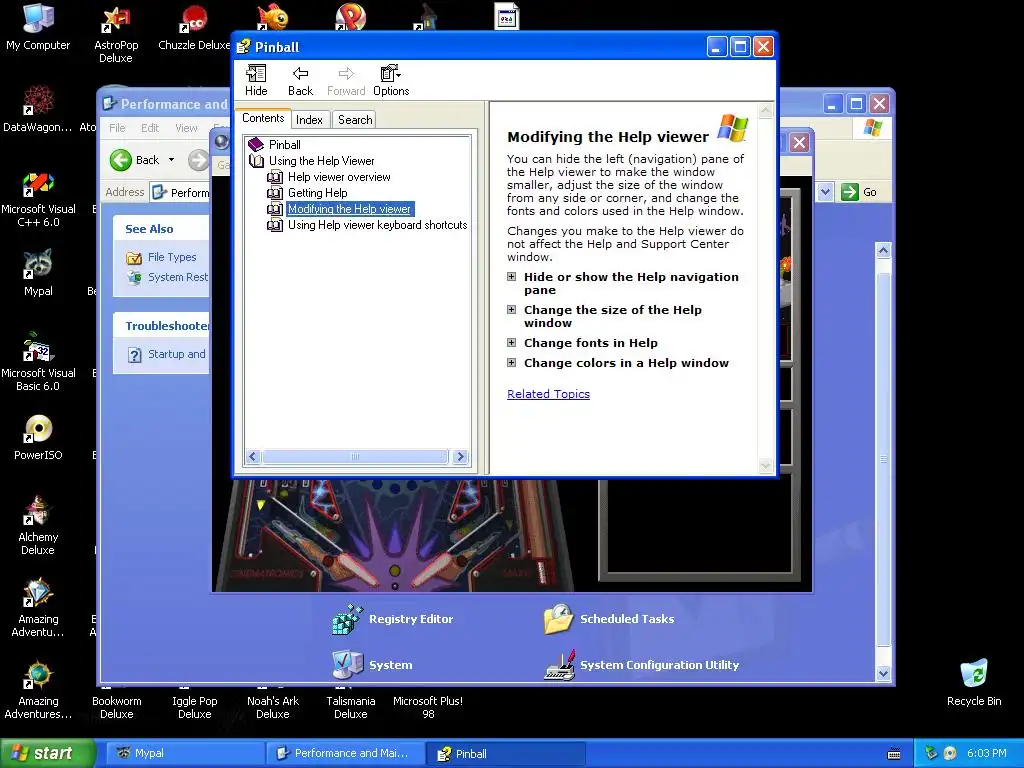Open the address bar dropdown arrow
Screen dimensions: 1024x768
[825, 192]
